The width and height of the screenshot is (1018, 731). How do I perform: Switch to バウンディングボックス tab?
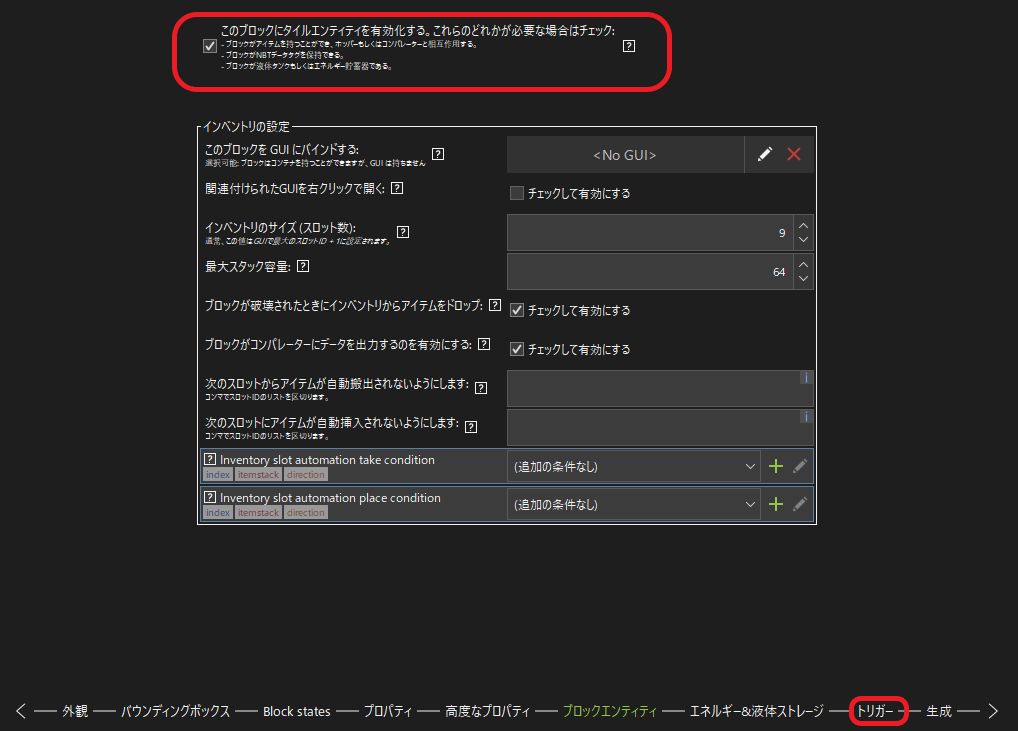tap(175, 712)
